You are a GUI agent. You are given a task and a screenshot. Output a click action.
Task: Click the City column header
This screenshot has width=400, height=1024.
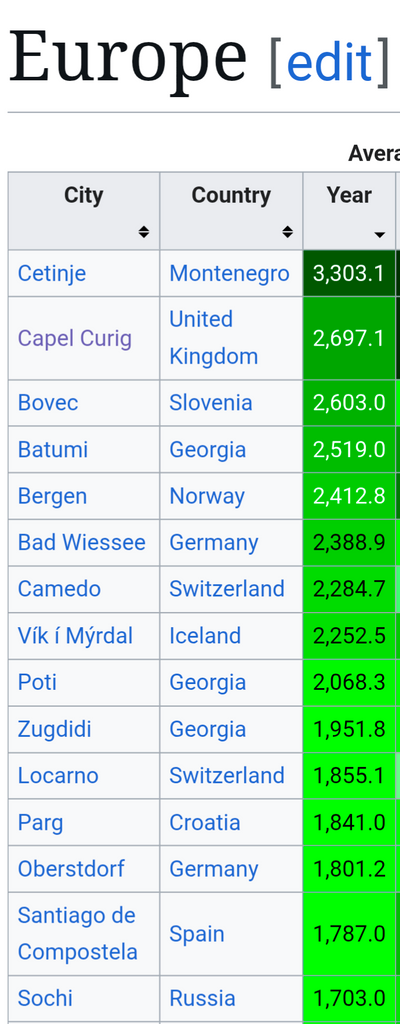(x=84, y=211)
